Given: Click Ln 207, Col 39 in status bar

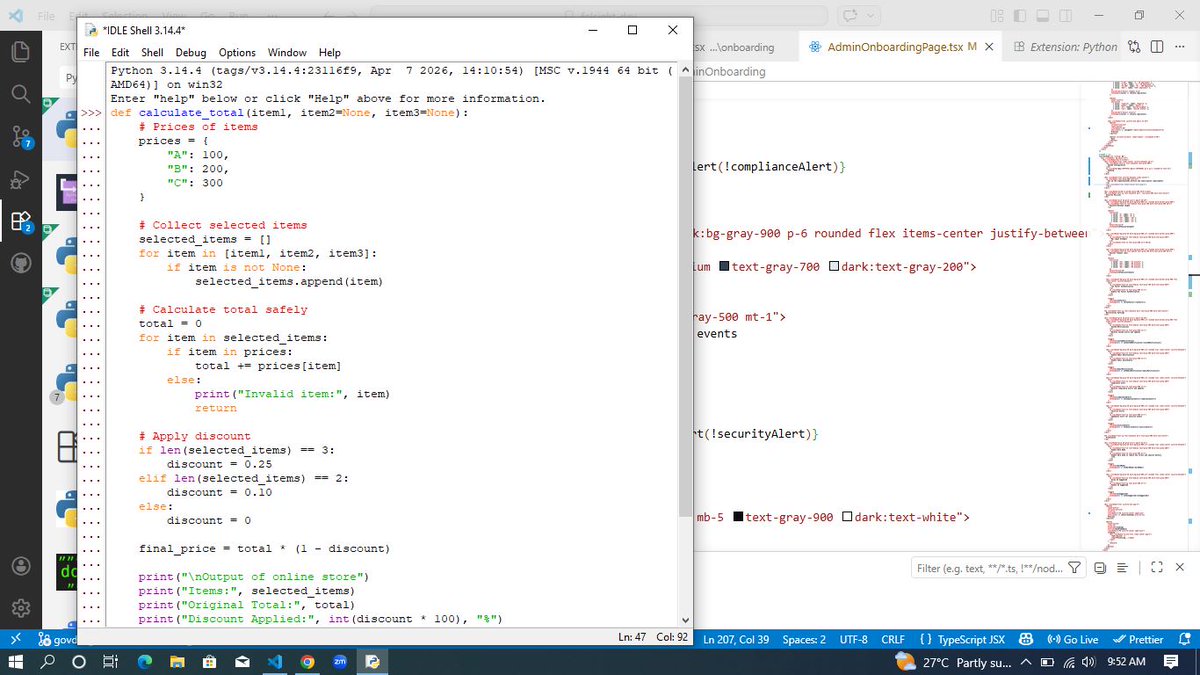Looking at the screenshot, I should tap(736, 639).
